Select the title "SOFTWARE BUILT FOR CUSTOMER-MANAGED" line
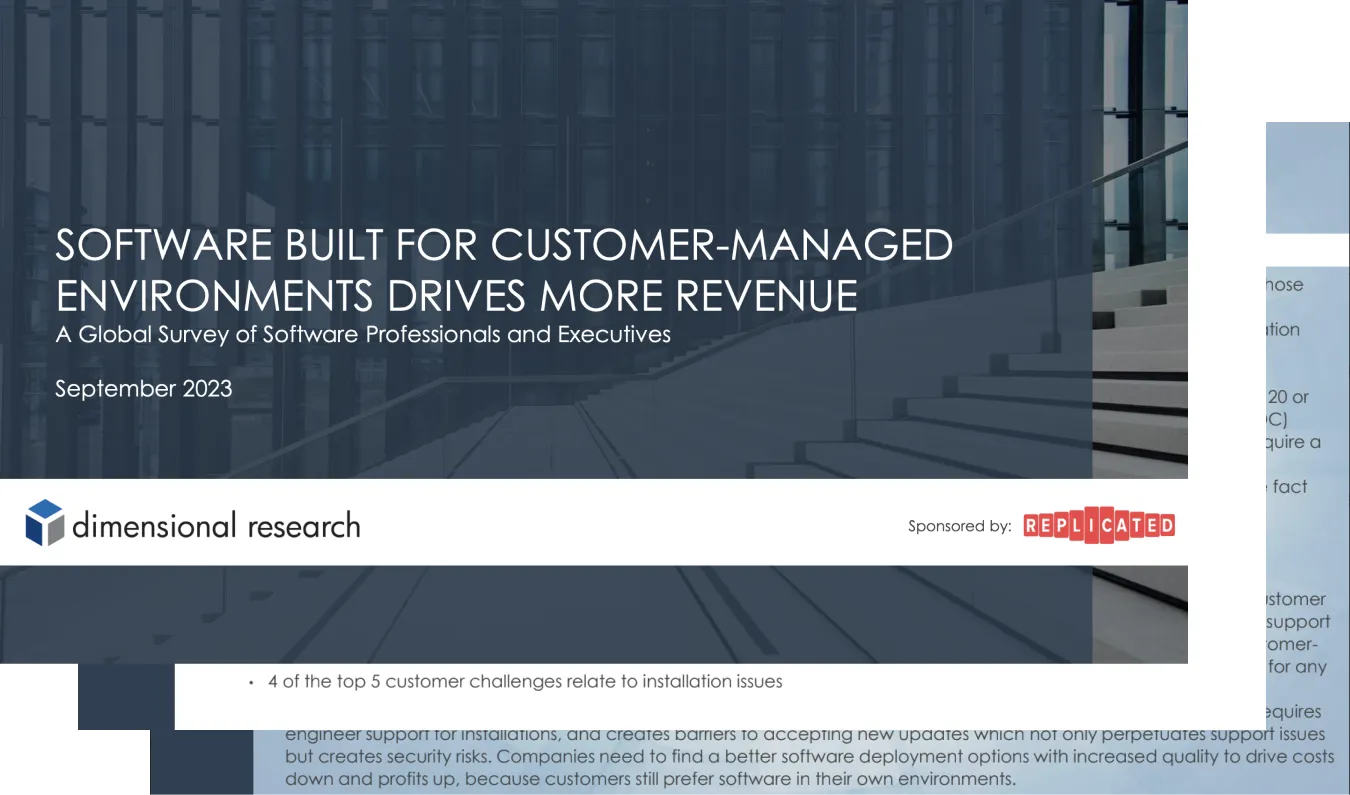Screen dimensions: 1350x795 (504, 246)
